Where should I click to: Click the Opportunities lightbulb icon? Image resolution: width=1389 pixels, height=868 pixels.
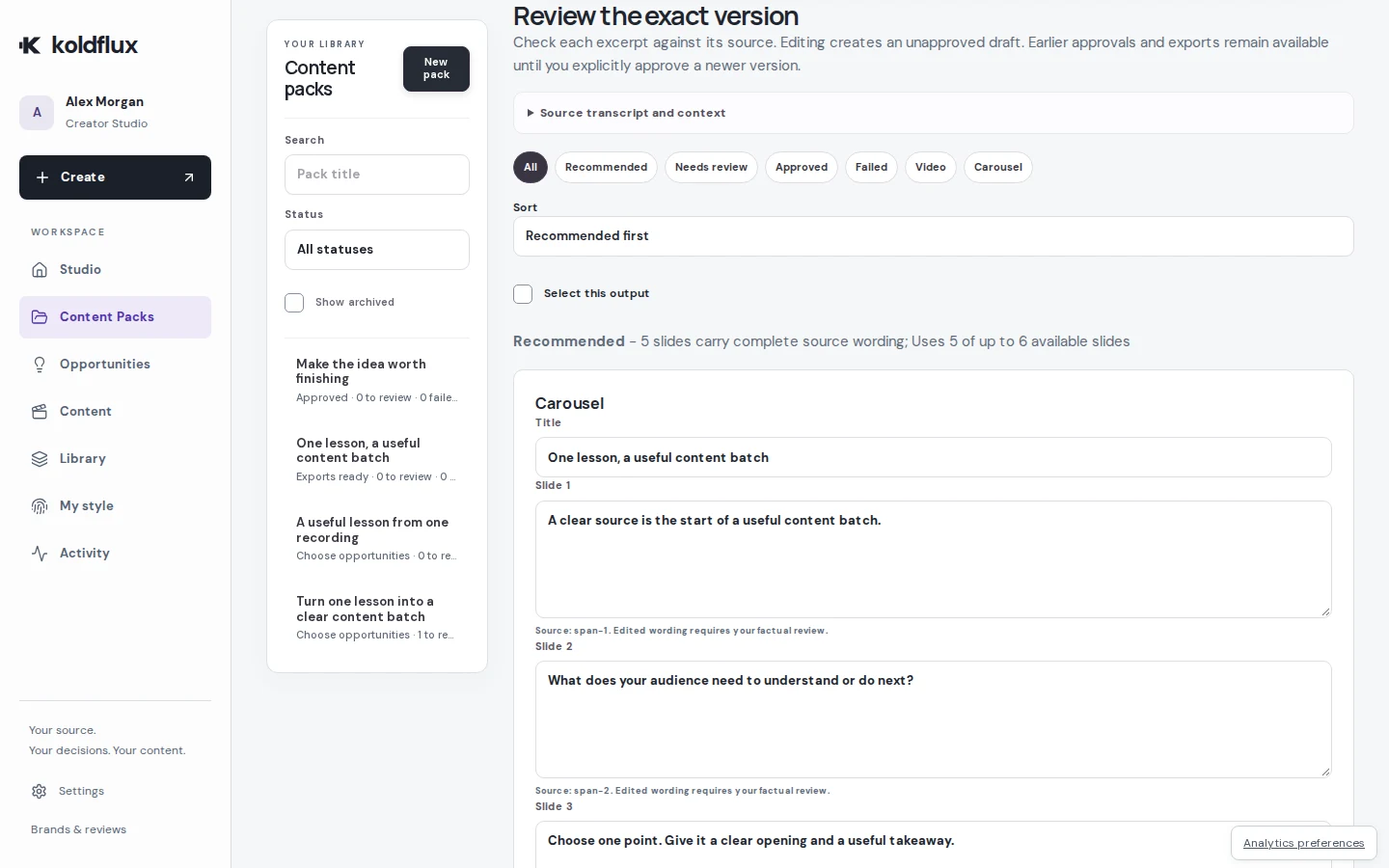click(x=40, y=365)
